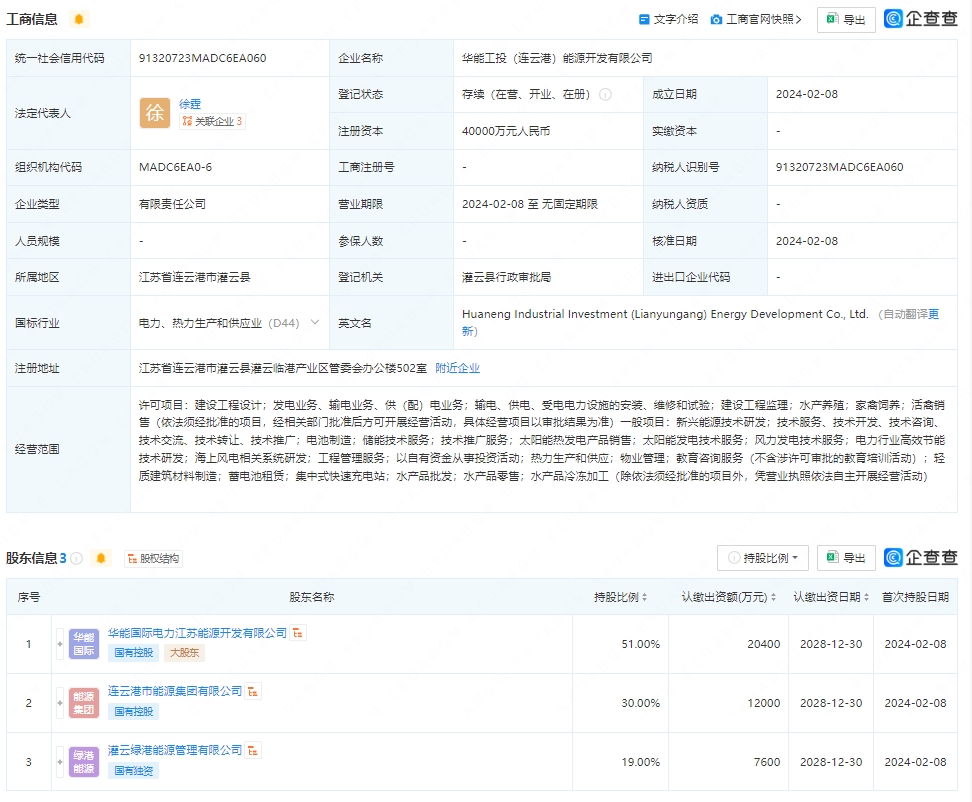Sort by 认缴出资额 column header
The height and width of the screenshot is (802, 972).
pyautogui.click(x=728, y=597)
